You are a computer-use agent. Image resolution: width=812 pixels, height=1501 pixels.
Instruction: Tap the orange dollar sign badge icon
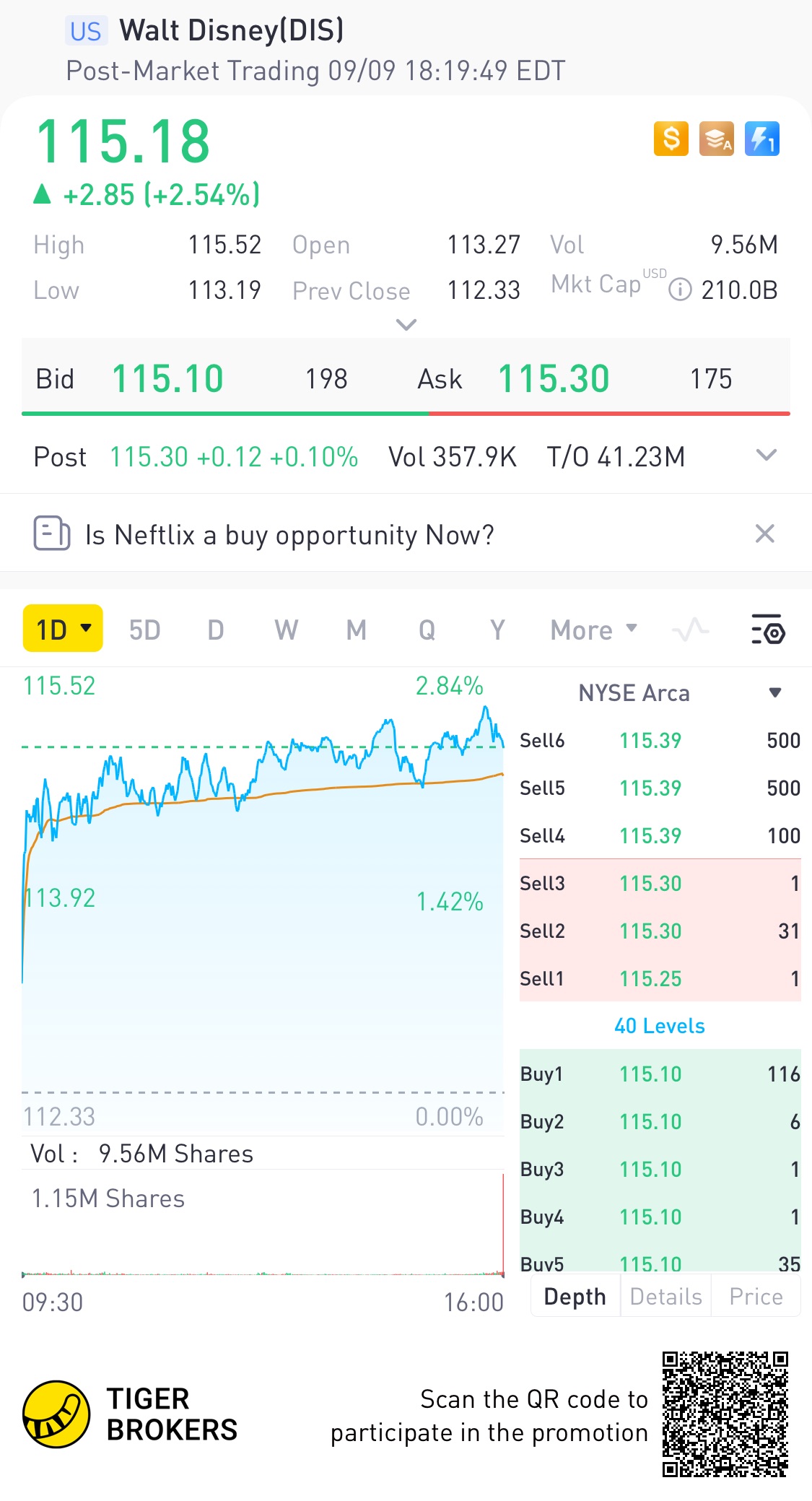[x=671, y=138]
